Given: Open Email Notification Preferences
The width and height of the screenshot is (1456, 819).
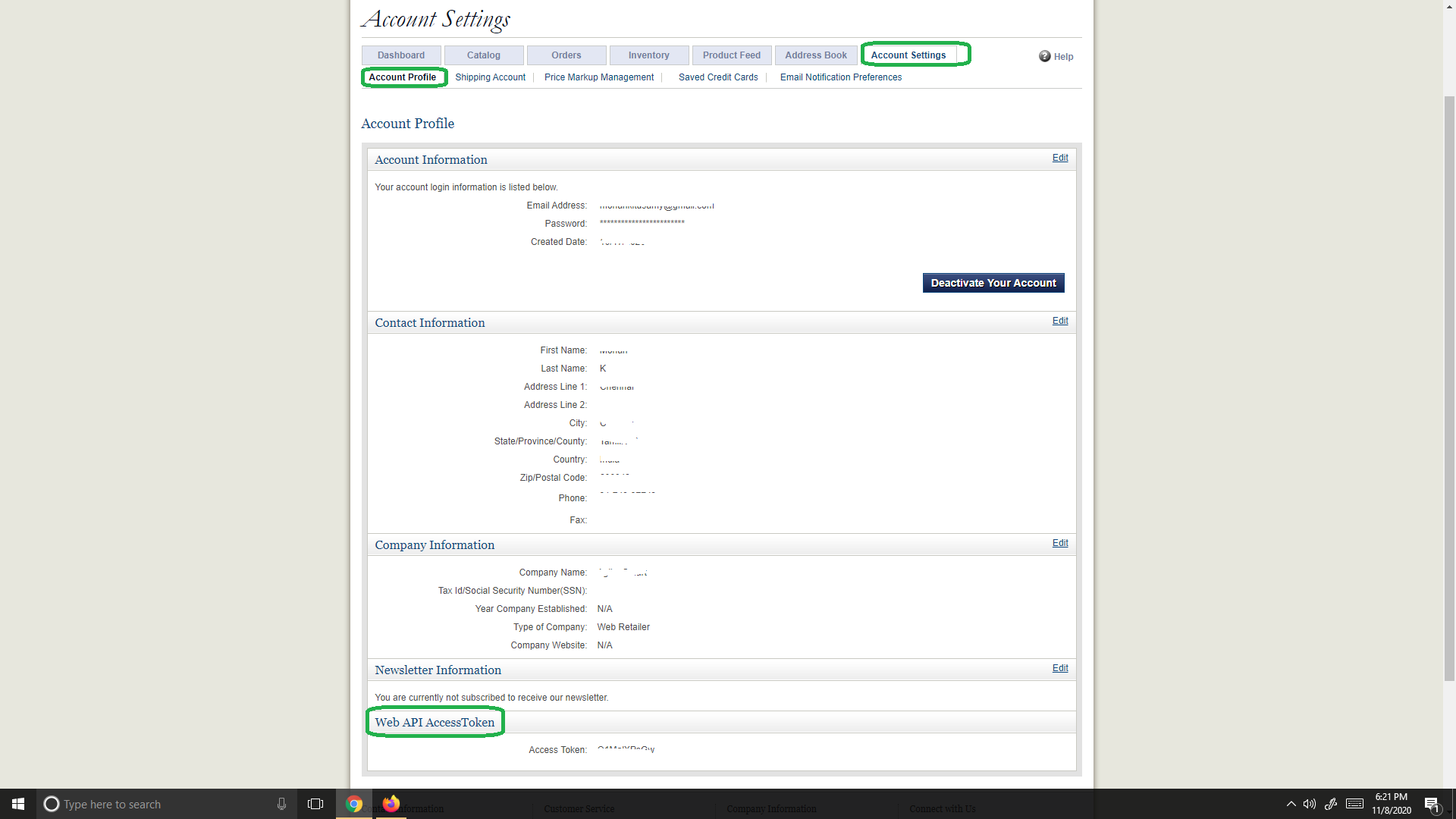Looking at the screenshot, I should [841, 77].
